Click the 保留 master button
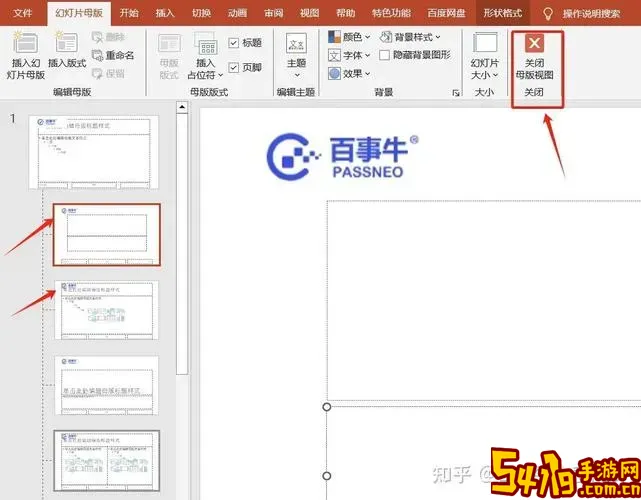Viewport: 641px width, 500px height. pos(109,74)
